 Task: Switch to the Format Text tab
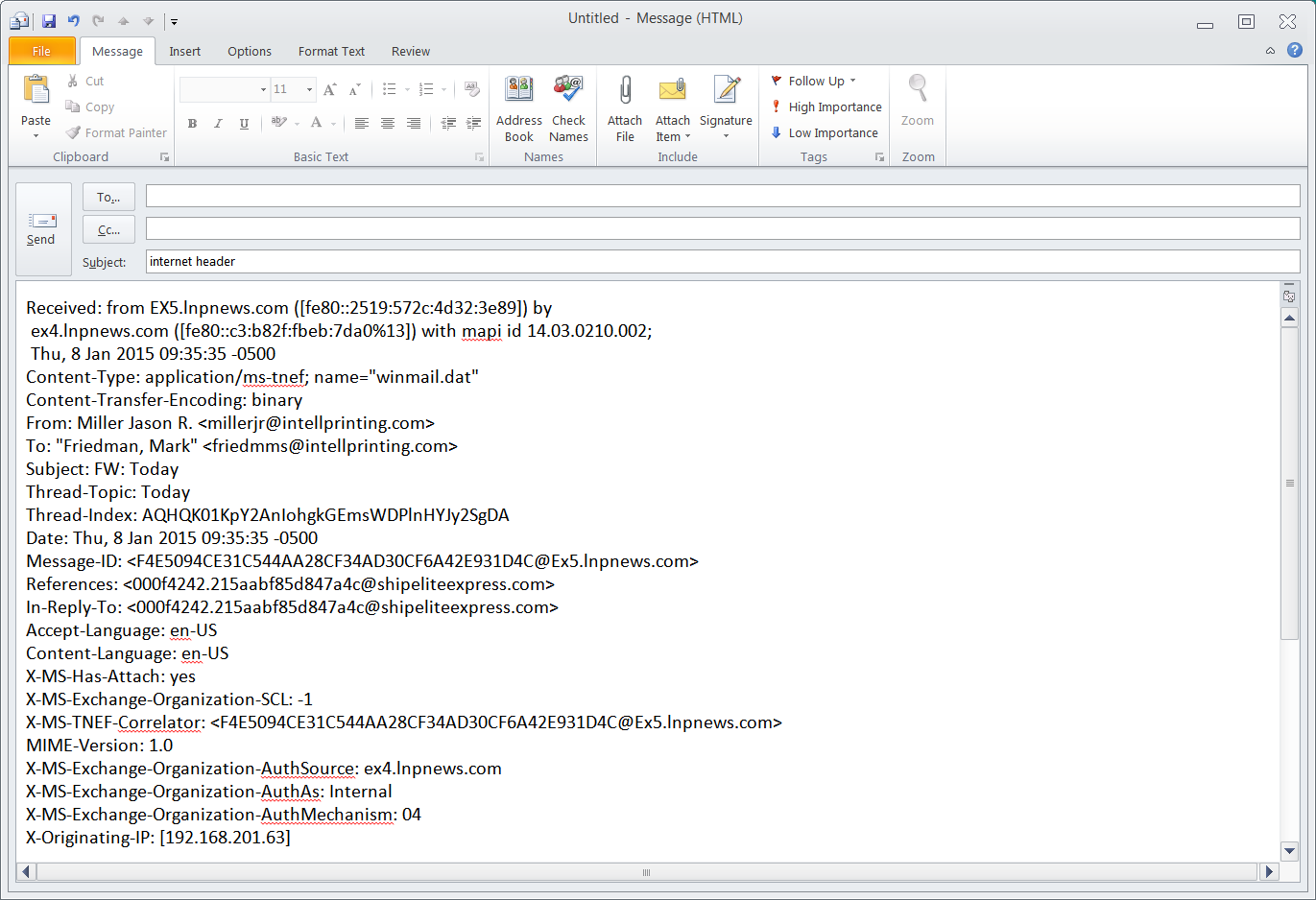pyautogui.click(x=331, y=52)
